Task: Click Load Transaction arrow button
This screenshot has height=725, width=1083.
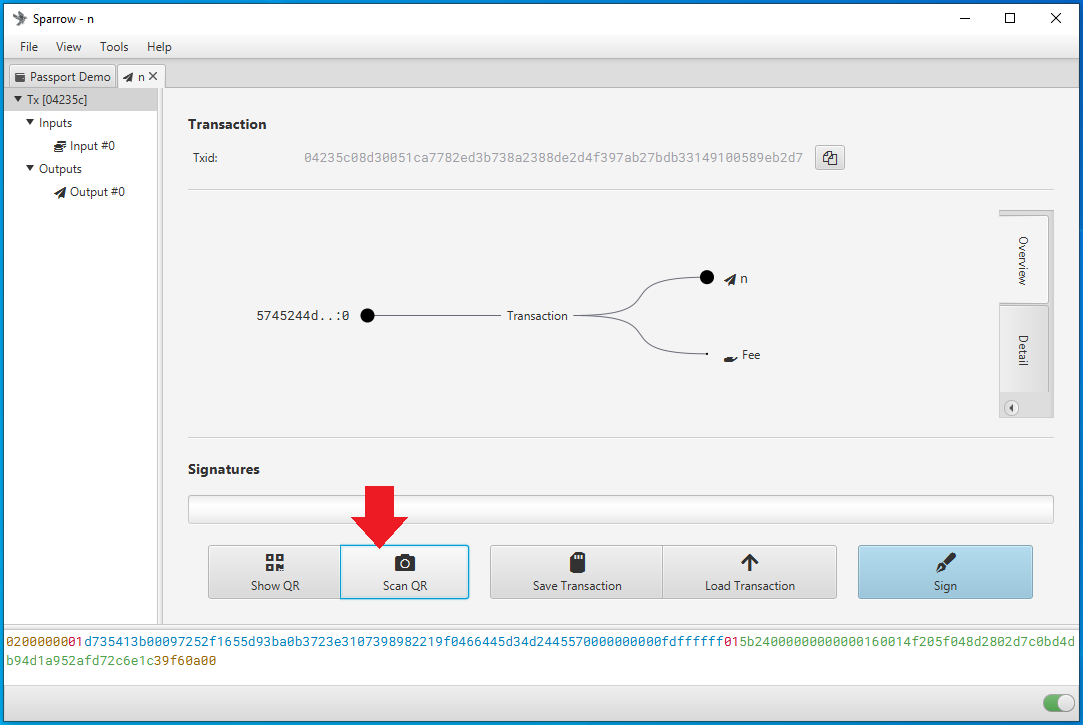Action: (x=749, y=572)
